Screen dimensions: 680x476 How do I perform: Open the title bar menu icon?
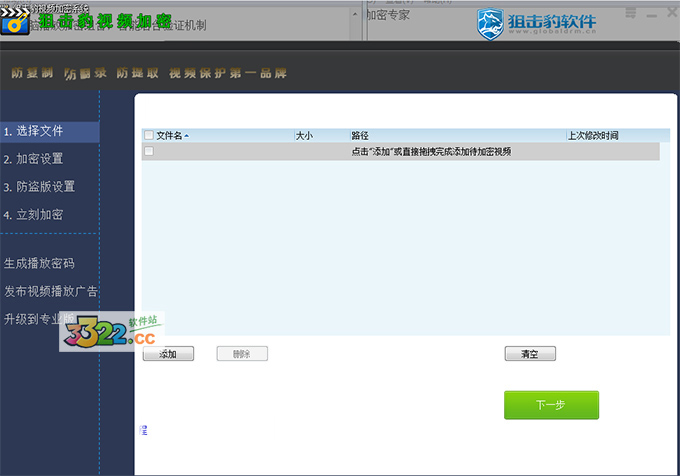631,13
